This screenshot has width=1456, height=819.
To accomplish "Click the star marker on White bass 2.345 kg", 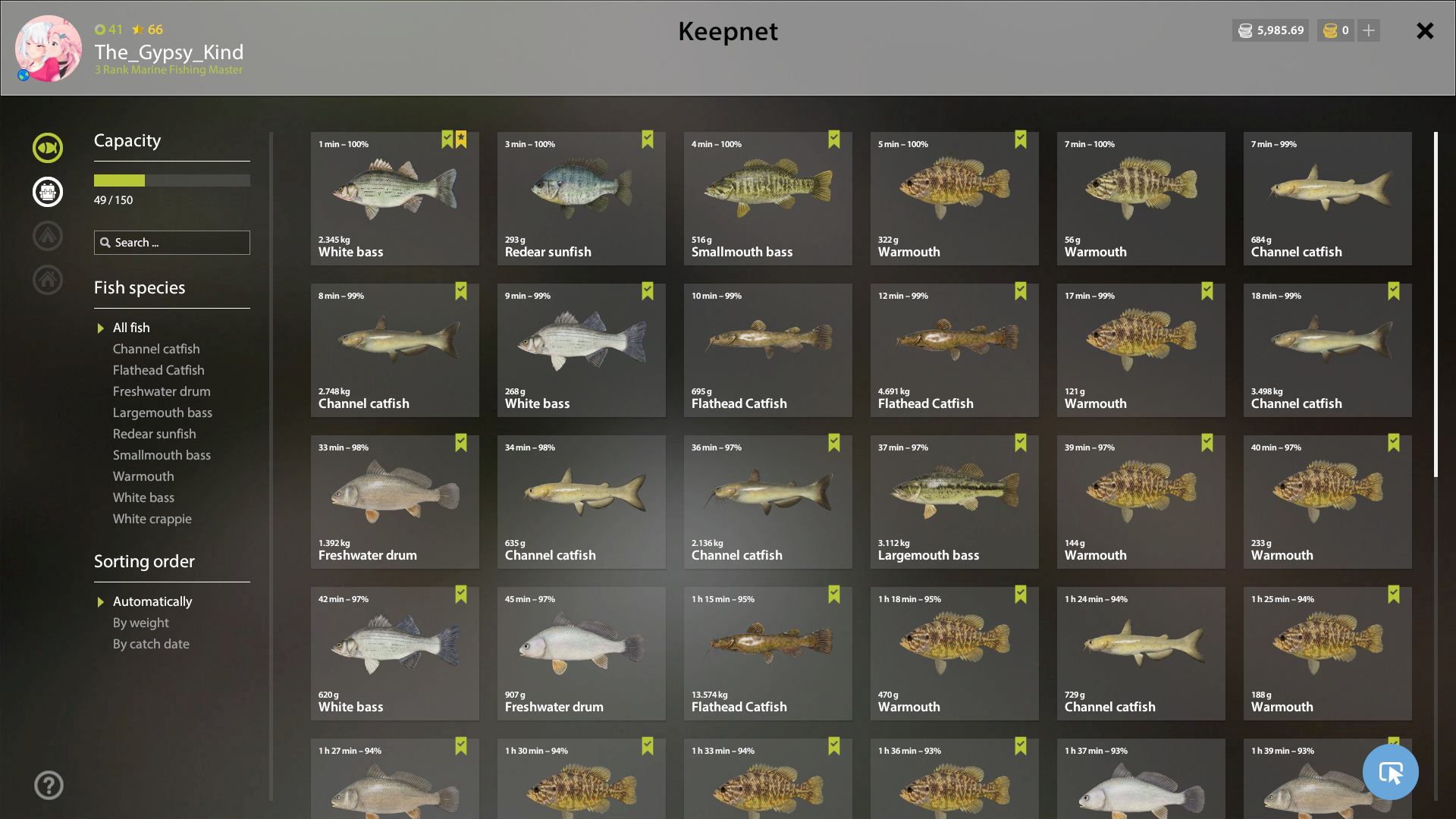I will [461, 140].
